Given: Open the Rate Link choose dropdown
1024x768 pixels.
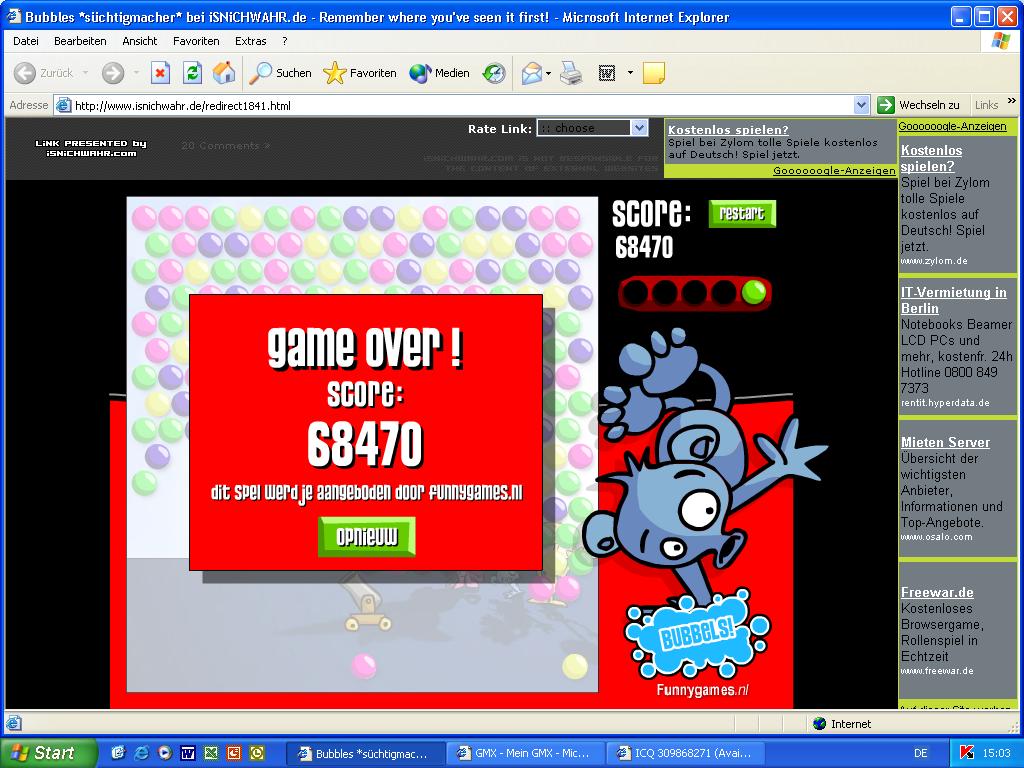Looking at the screenshot, I should coord(592,128).
